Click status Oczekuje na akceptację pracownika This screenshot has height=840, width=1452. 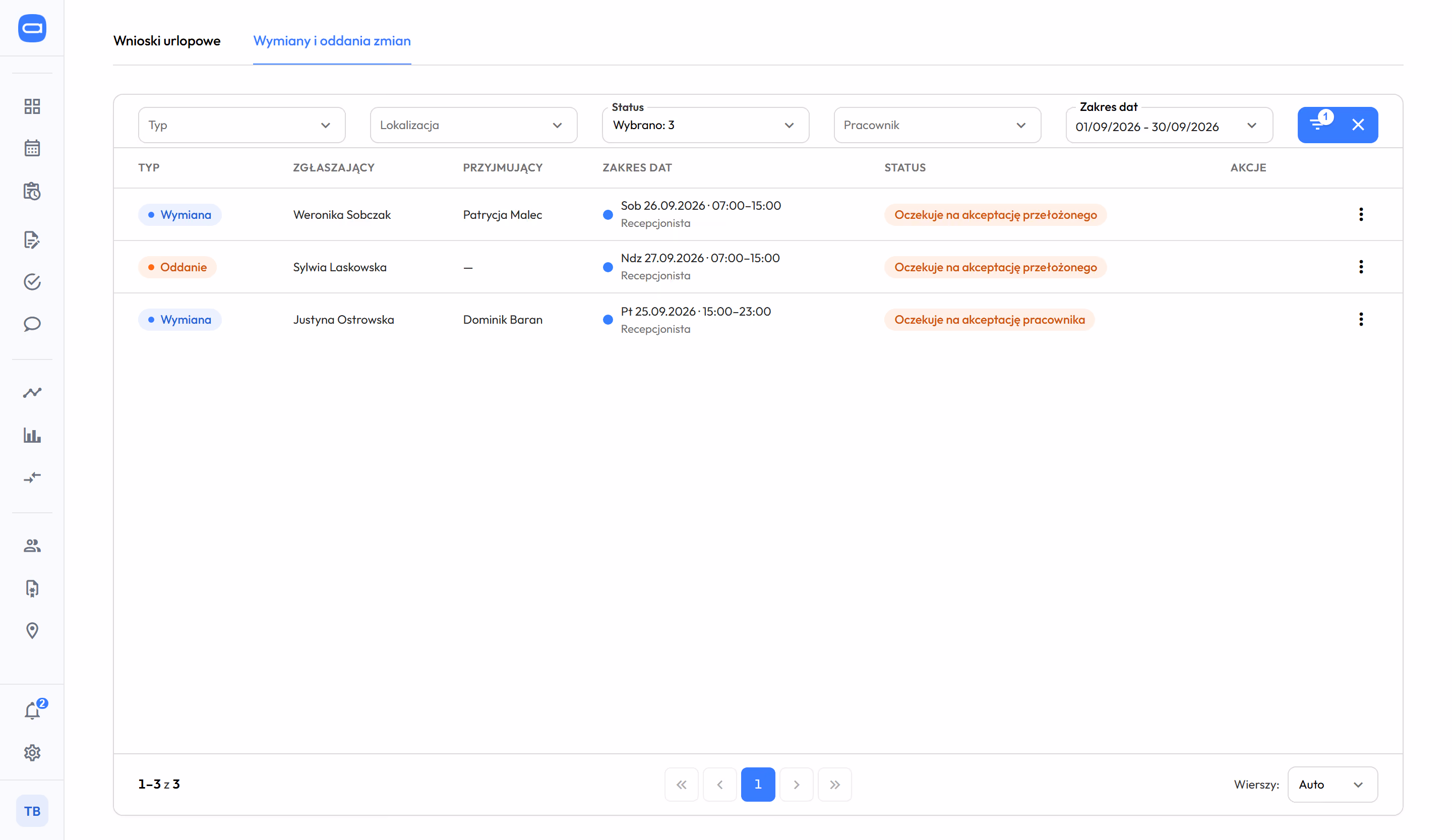tap(989, 319)
